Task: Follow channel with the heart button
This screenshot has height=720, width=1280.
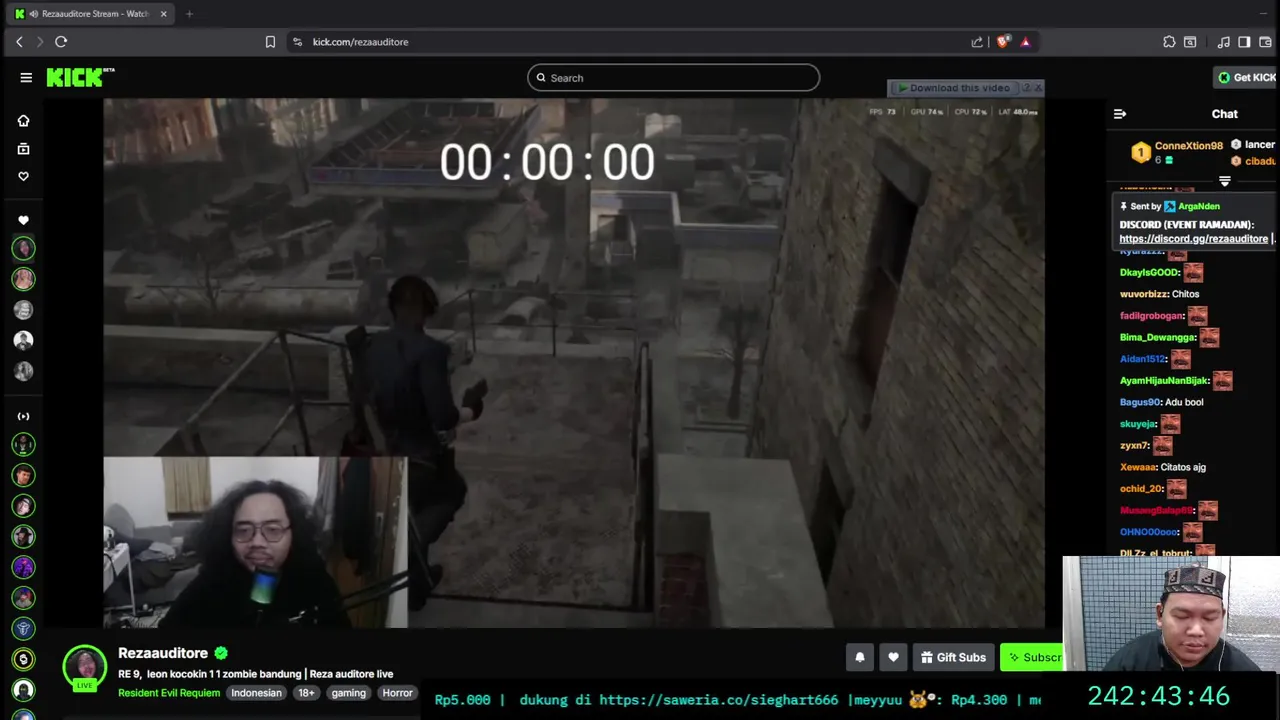Action: pos(893,657)
